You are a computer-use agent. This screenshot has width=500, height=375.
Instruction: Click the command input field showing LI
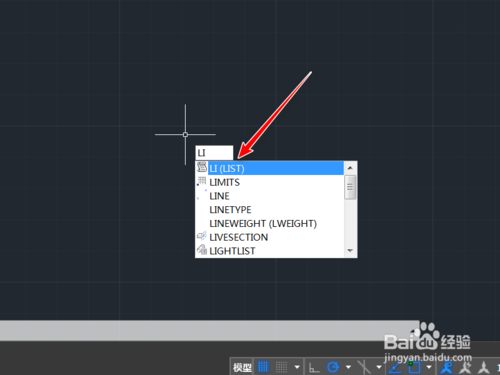(x=214, y=153)
